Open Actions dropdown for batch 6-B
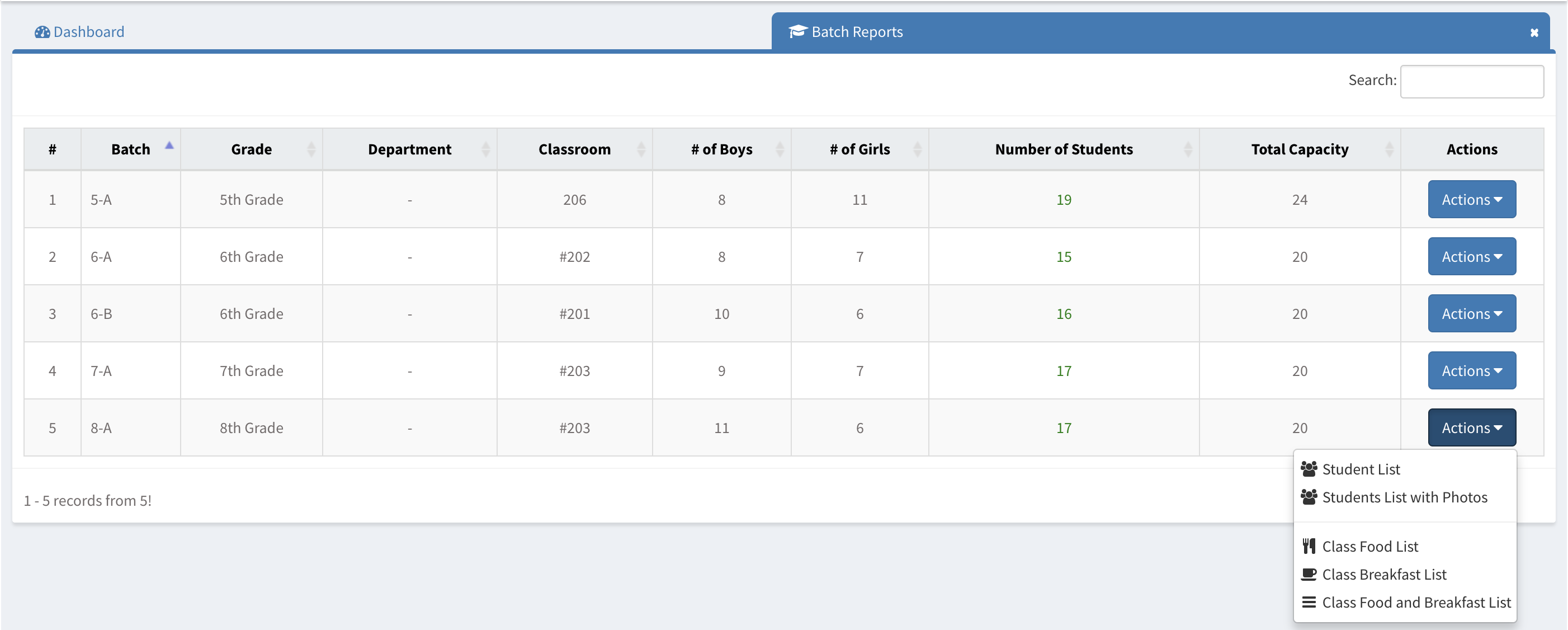The height and width of the screenshot is (630, 1568). (x=1471, y=314)
